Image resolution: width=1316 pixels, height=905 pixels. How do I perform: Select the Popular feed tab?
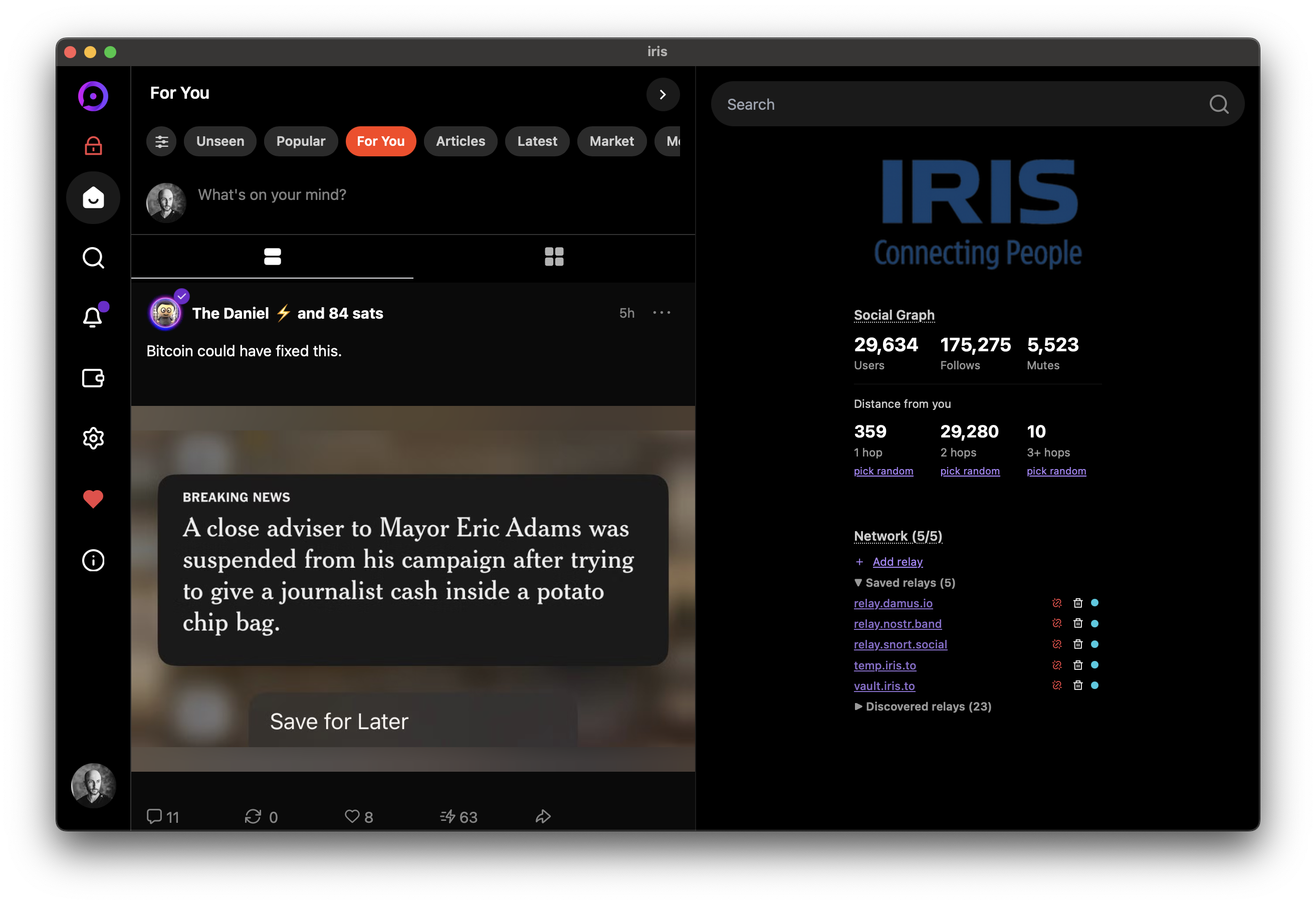click(x=301, y=141)
